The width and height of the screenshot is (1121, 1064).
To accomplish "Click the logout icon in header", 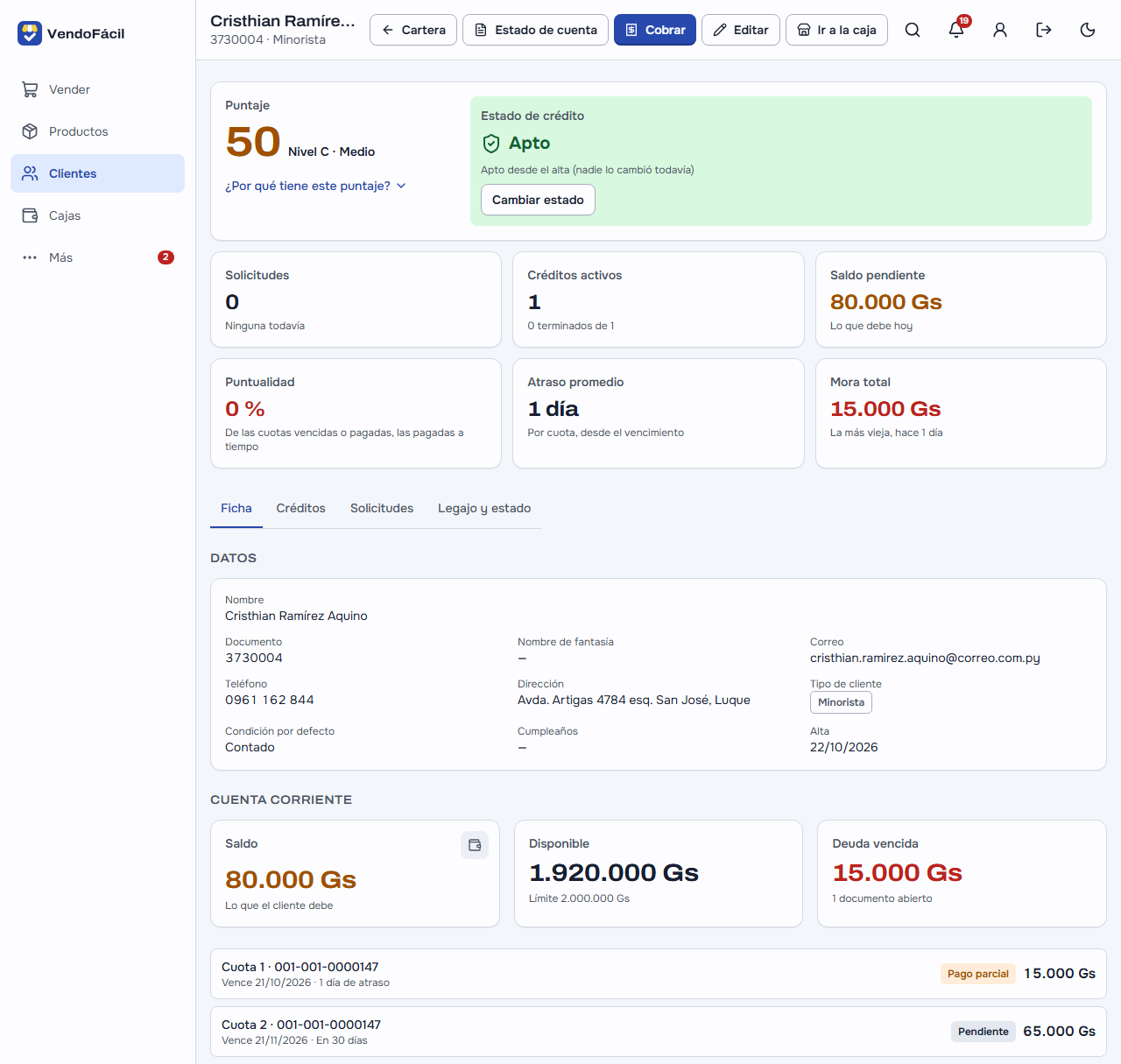I will (1044, 30).
